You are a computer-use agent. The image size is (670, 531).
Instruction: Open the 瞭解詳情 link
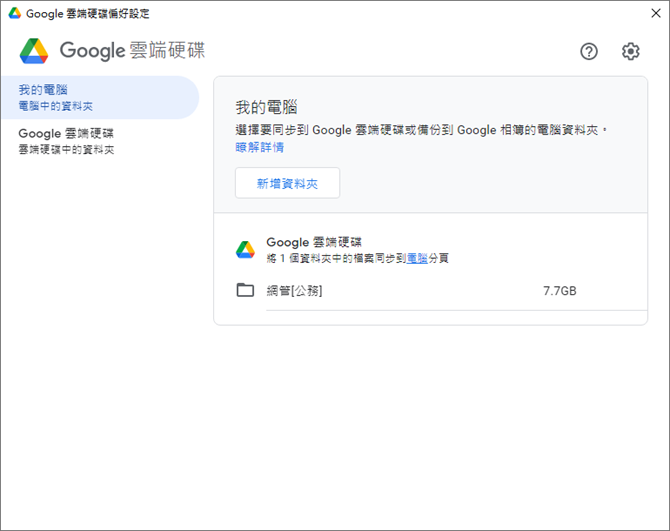(x=260, y=147)
